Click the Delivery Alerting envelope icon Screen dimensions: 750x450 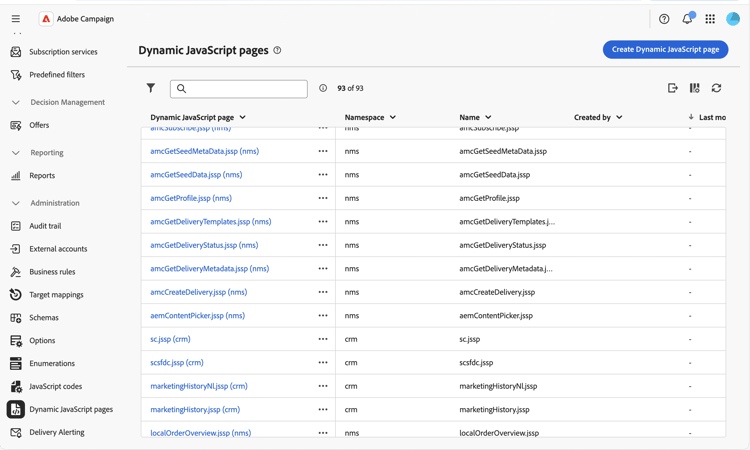point(16,432)
